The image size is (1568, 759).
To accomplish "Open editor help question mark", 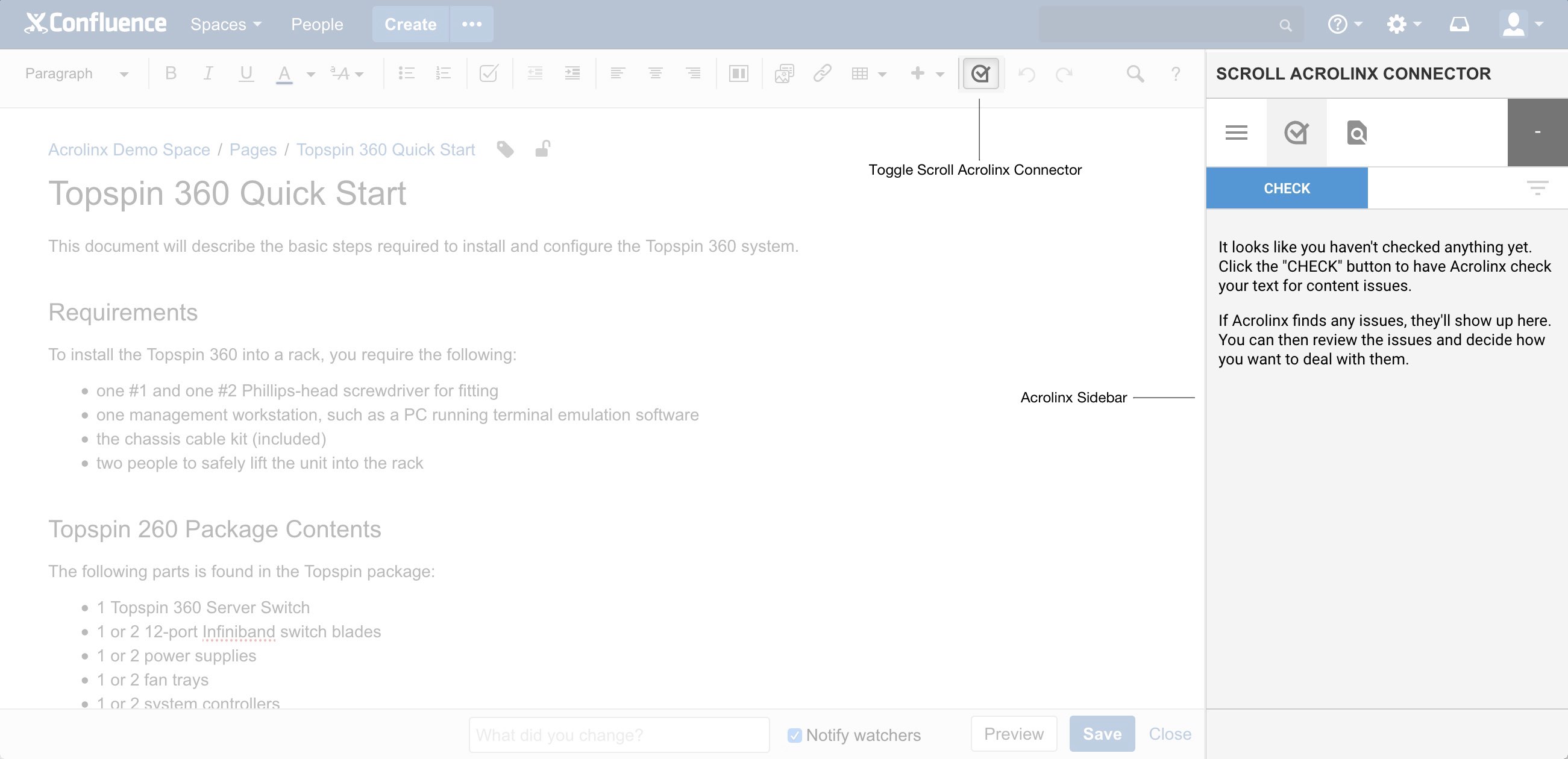I will point(1175,73).
